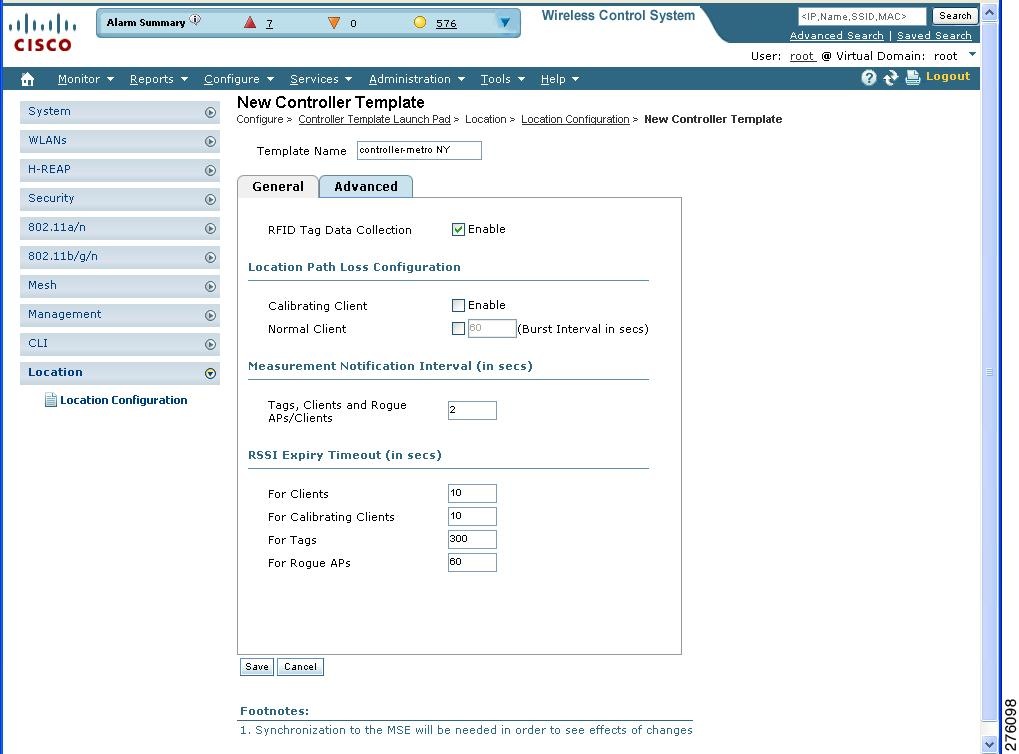Click the Template Name input field
1019x754 pixels.
point(419,150)
